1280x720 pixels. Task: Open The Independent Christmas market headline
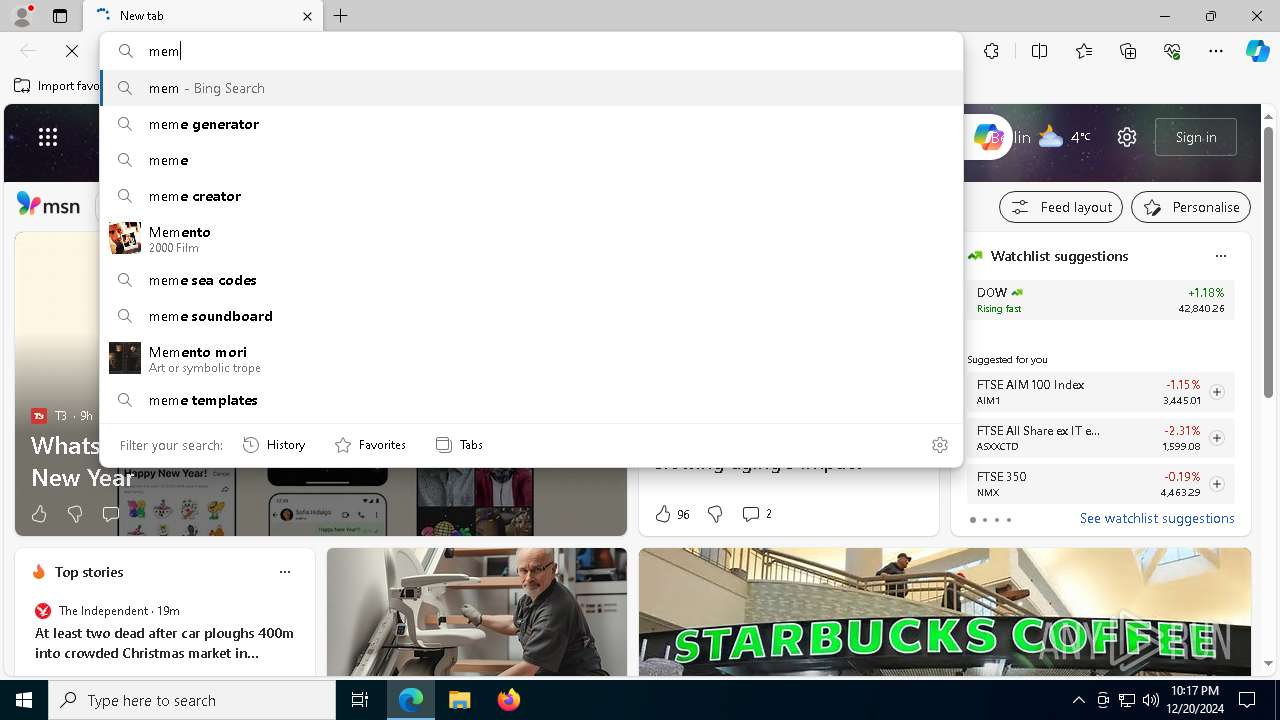point(164,643)
